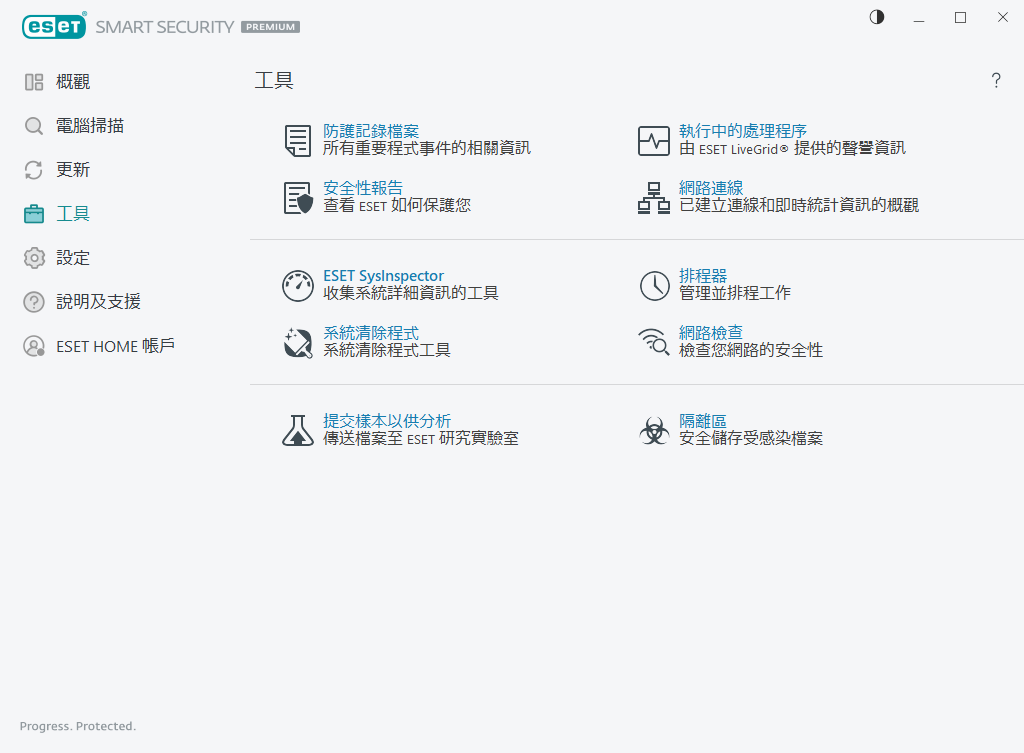Viewport: 1024px width, 753px height.
Task: Open the 說明及支援 menu item
Action: (x=99, y=302)
